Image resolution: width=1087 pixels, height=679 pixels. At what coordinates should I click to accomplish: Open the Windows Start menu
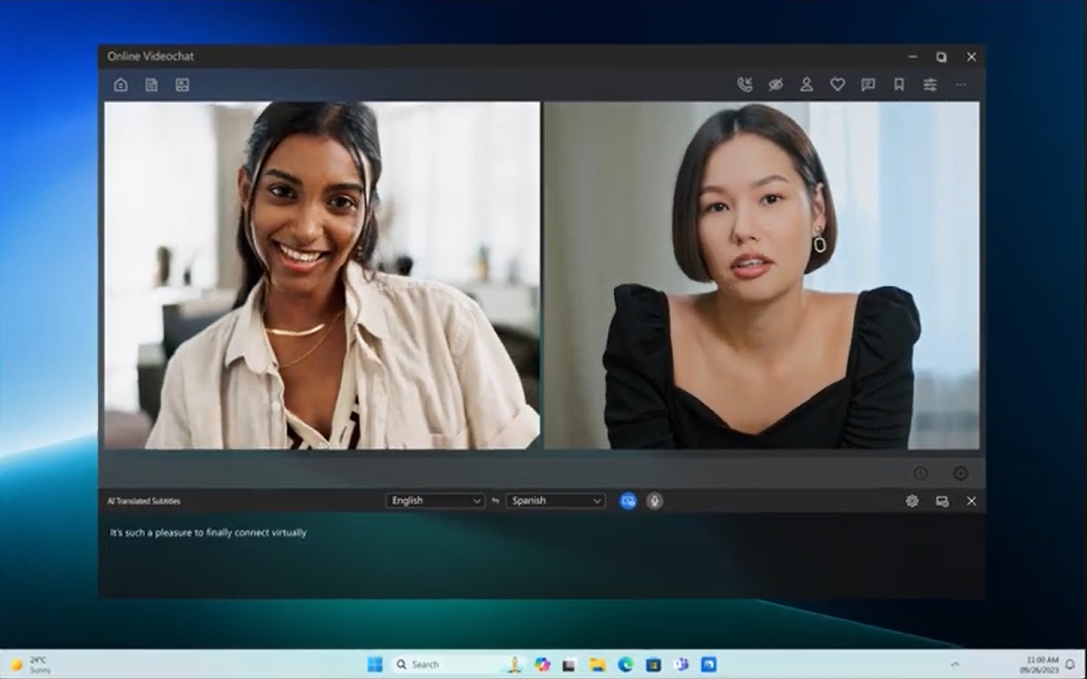click(x=375, y=664)
